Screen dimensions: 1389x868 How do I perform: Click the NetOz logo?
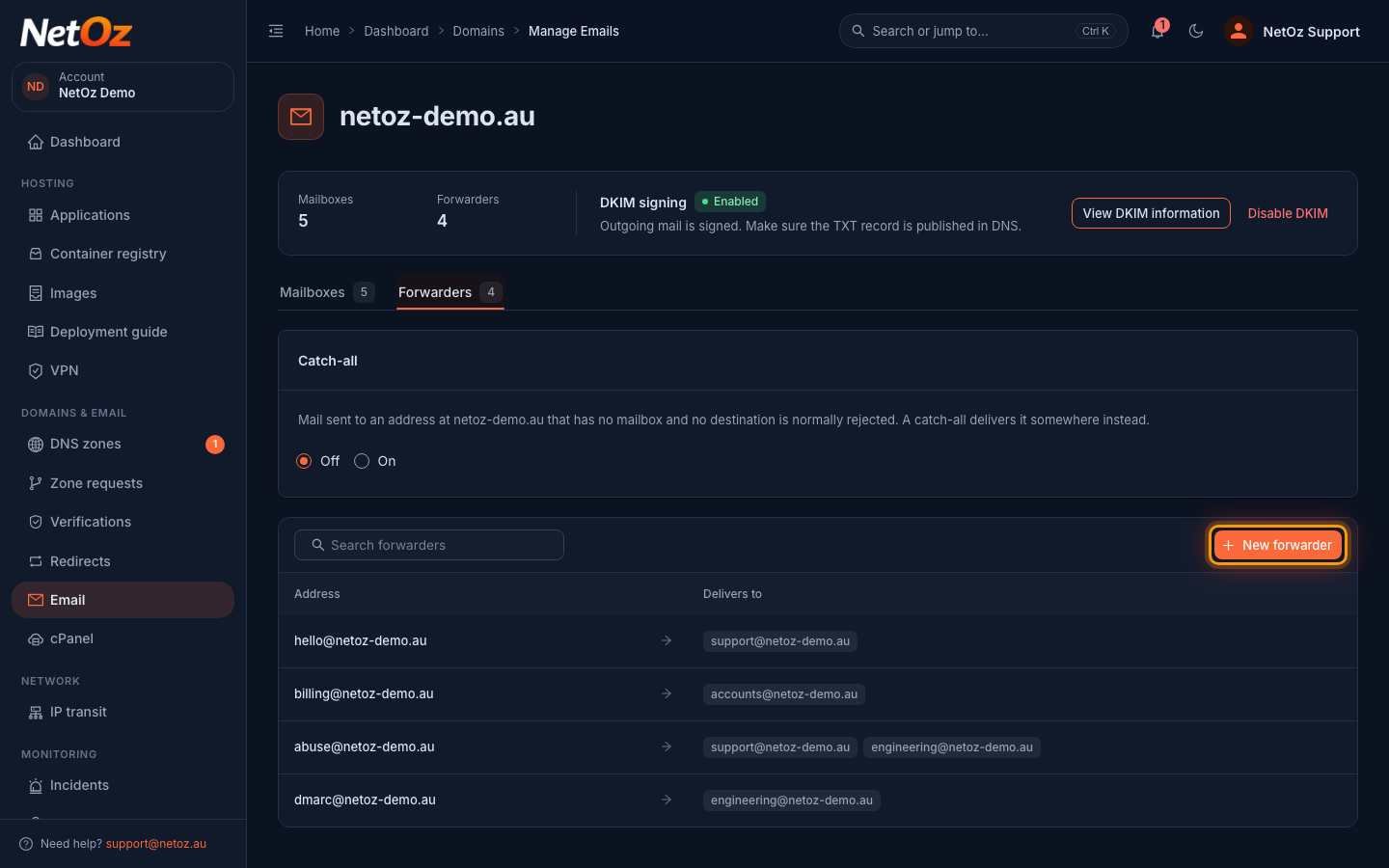coord(76,33)
